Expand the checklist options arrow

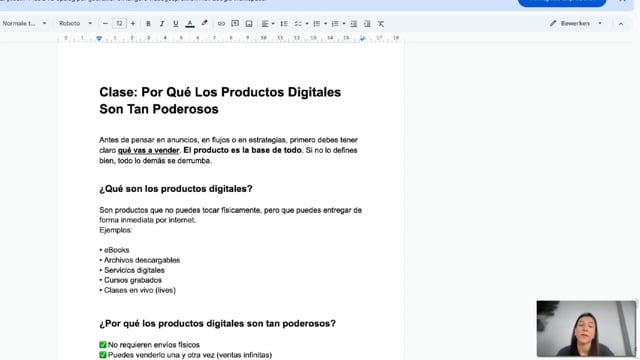click(x=307, y=24)
